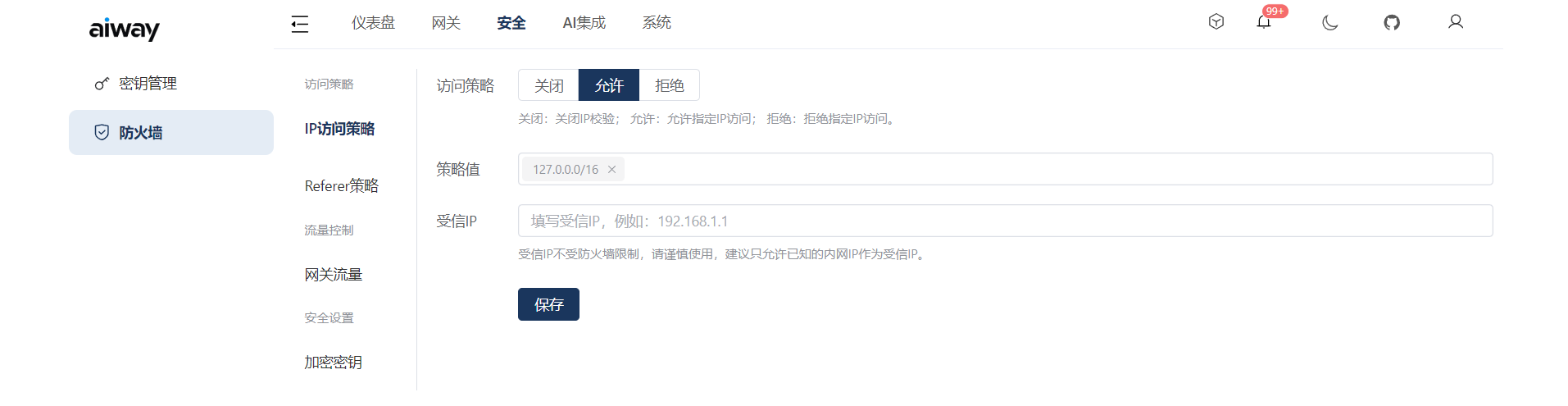
Task: Click the 安全设置 group heading
Action: 329,318
